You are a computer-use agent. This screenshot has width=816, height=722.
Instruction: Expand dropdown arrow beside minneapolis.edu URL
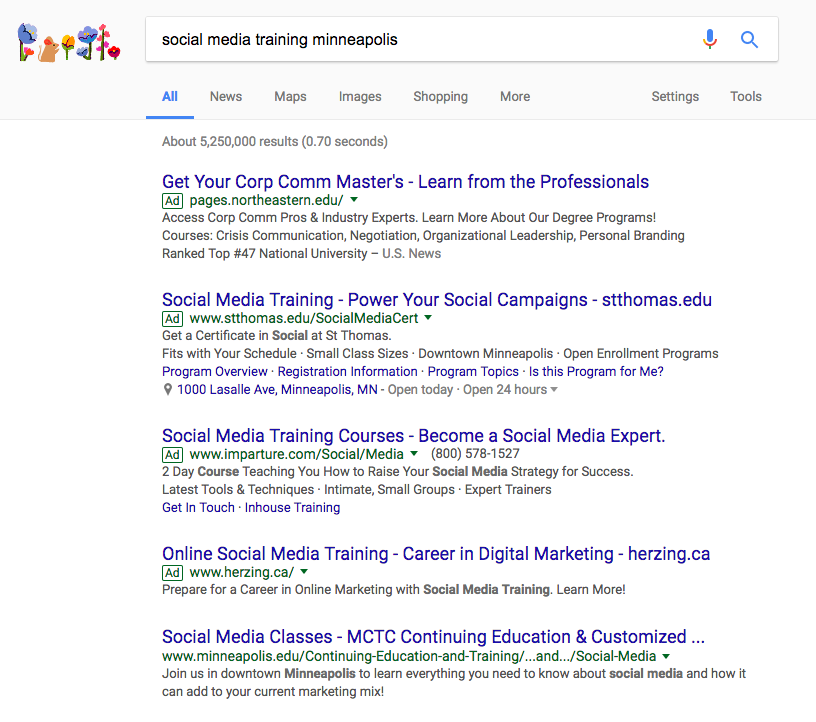coord(666,656)
